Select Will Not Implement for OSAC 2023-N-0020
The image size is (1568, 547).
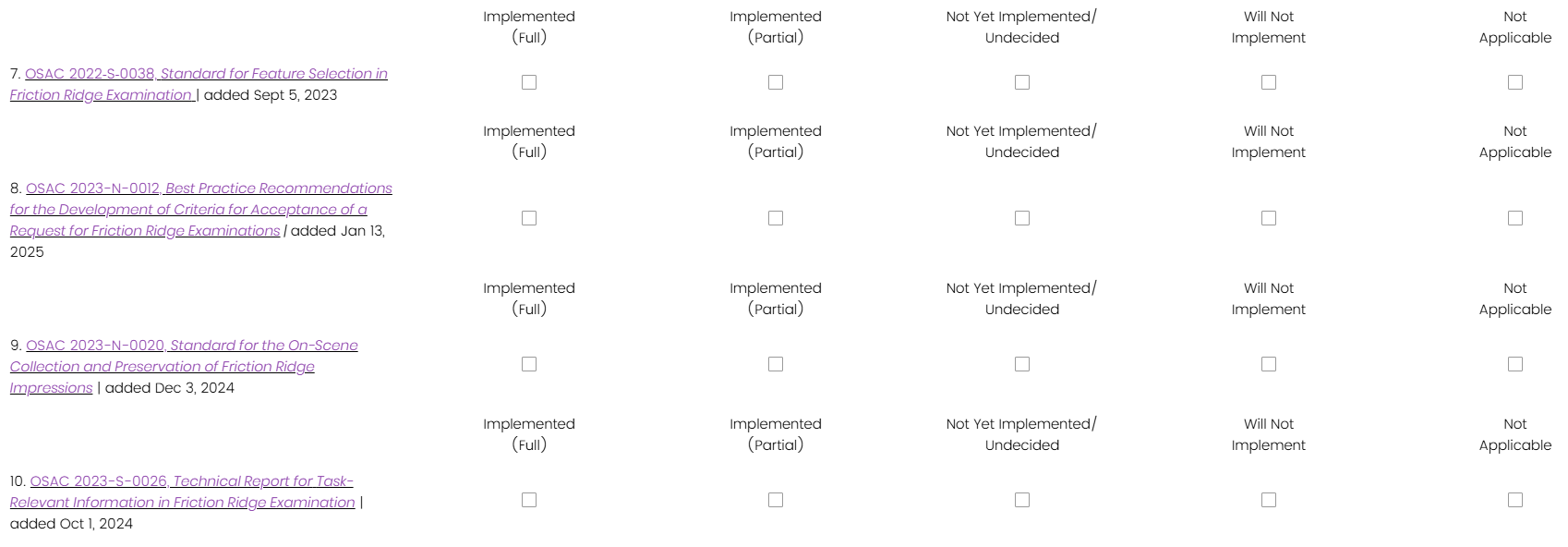pos(1269,364)
